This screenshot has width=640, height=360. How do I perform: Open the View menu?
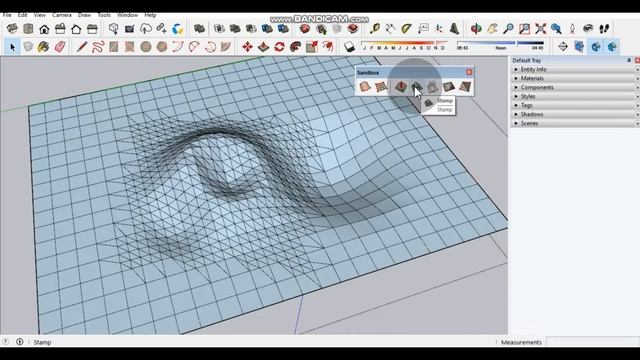40,15
